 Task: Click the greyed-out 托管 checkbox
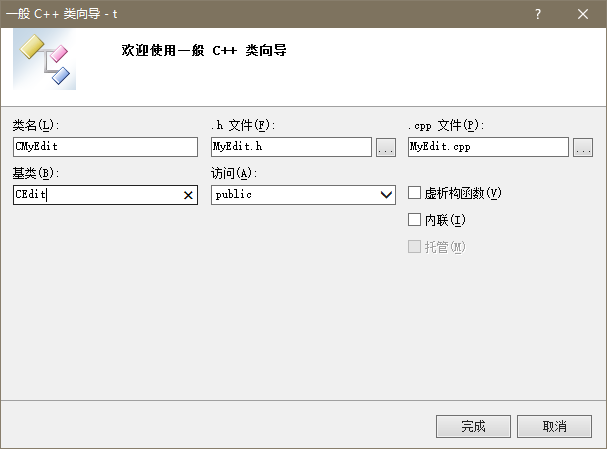point(415,247)
